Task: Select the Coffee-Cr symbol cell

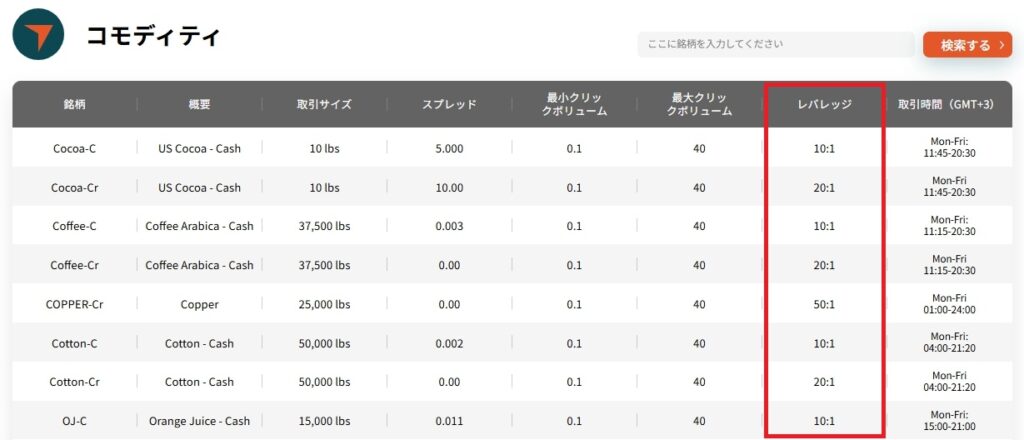Action: (74, 265)
